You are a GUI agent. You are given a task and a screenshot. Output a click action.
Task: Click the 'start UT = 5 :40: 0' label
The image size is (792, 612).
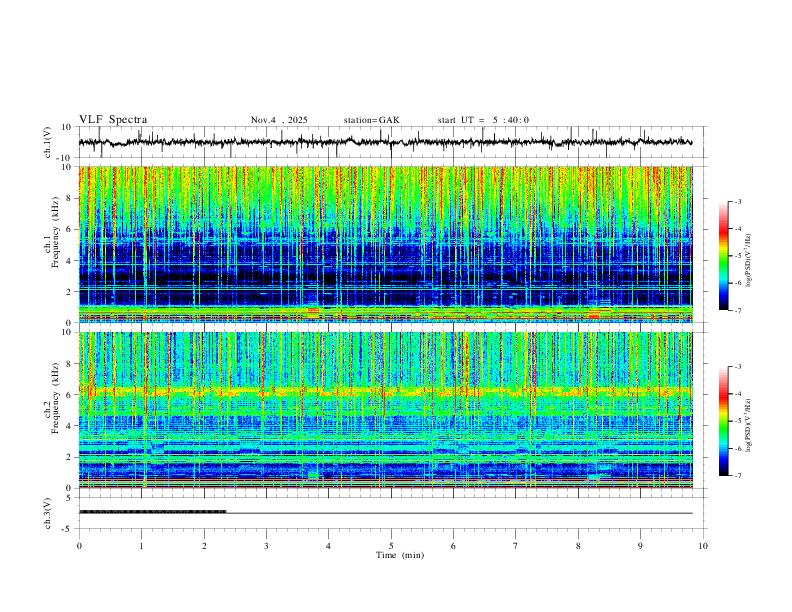tap(483, 120)
